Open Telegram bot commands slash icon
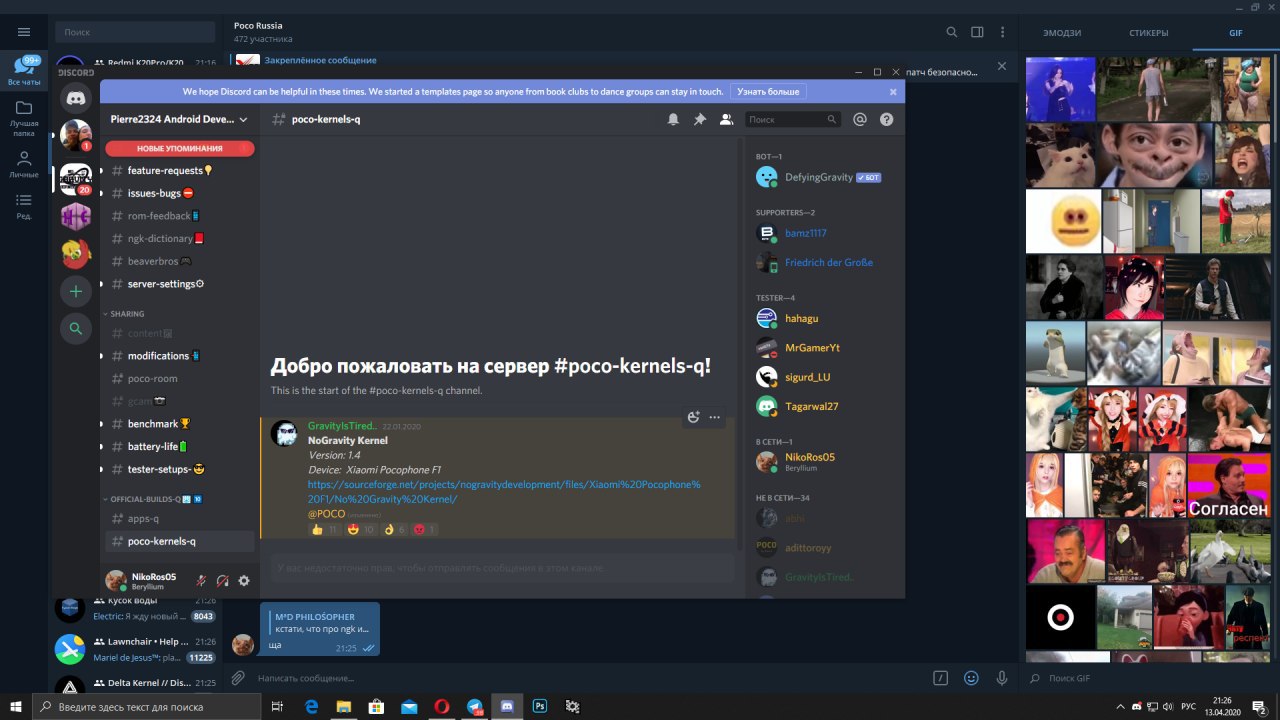The height and width of the screenshot is (720, 1280). click(x=940, y=677)
